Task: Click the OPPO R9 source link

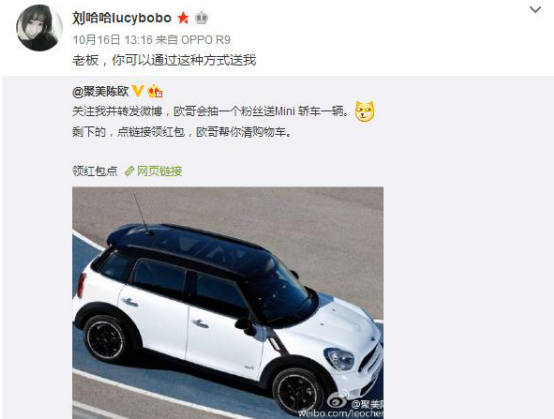Action: (206, 40)
